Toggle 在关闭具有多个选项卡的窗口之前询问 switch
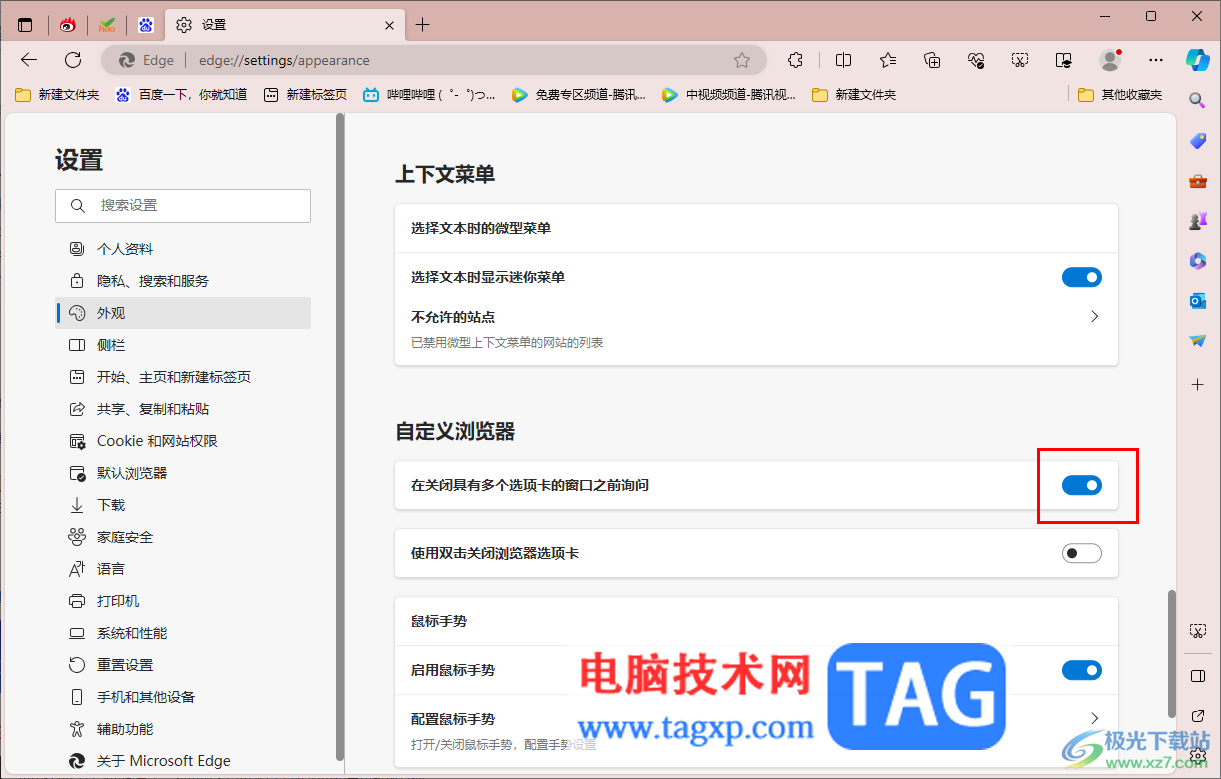Screen dimensions: 1221x779 coord(1081,485)
